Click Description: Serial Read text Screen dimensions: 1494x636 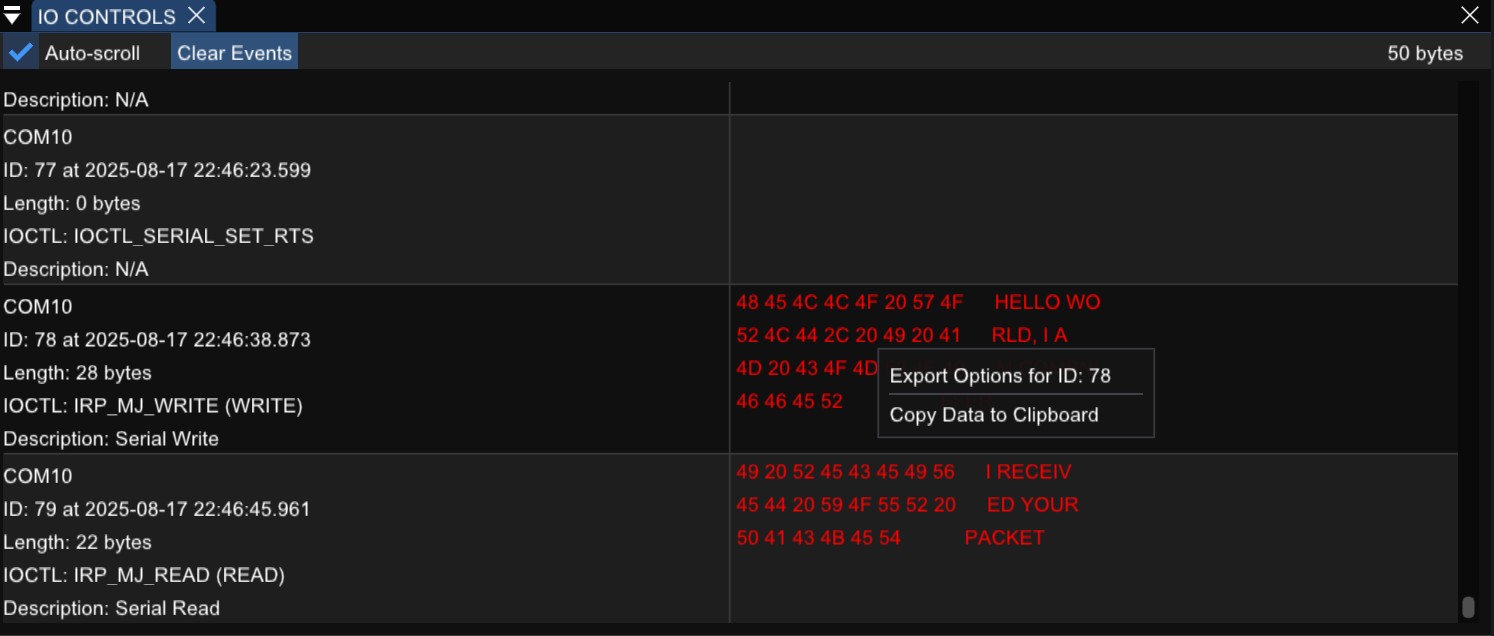[x=111, y=608]
